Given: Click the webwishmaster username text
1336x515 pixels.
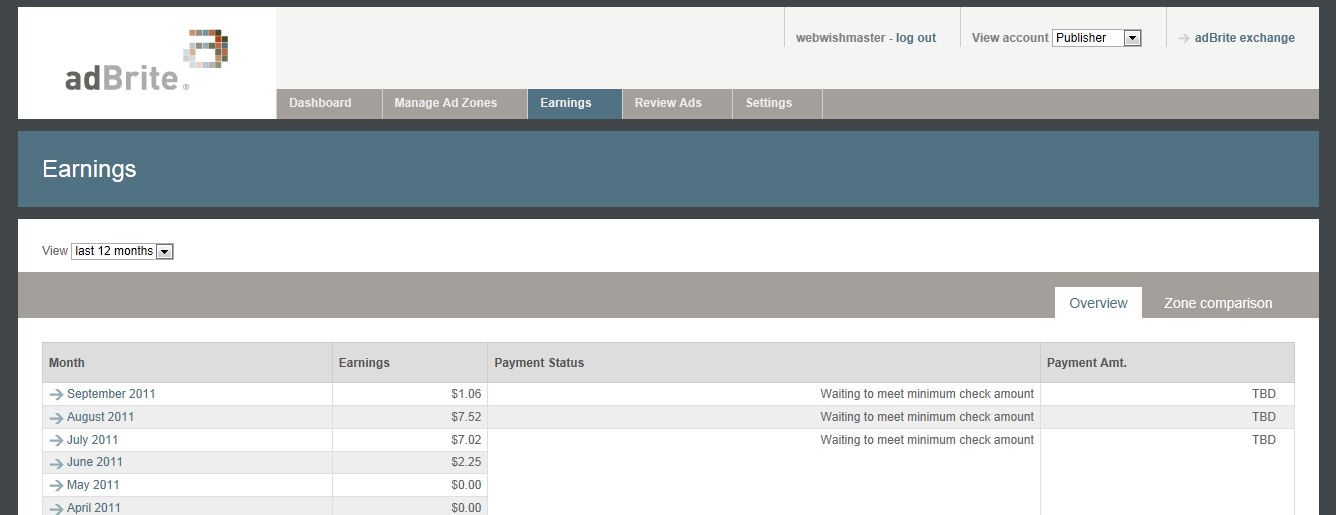Looking at the screenshot, I should 840,38.
